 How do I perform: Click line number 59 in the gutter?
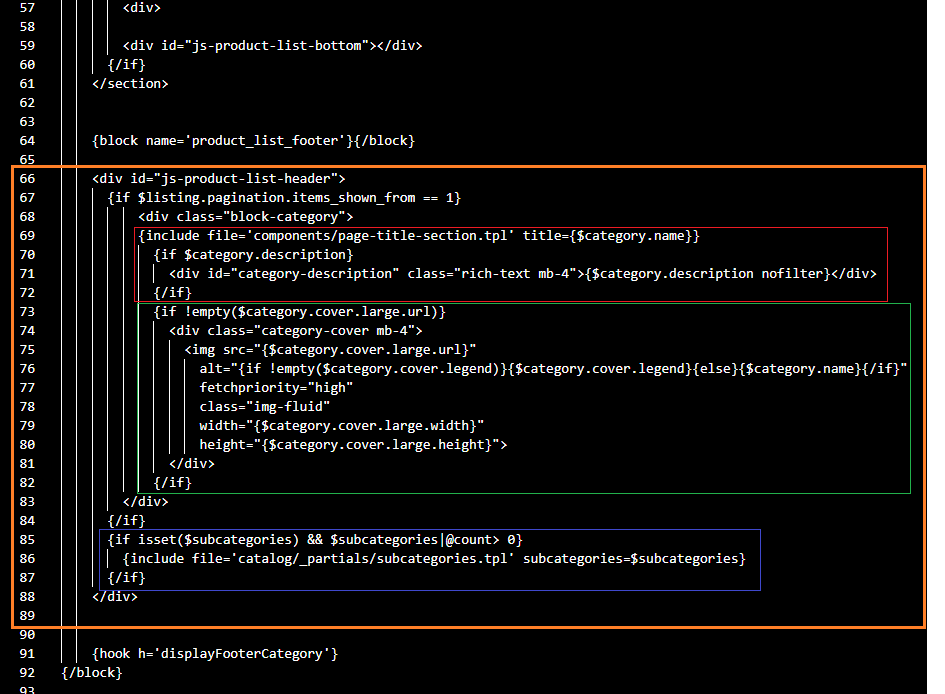click(x=27, y=46)
